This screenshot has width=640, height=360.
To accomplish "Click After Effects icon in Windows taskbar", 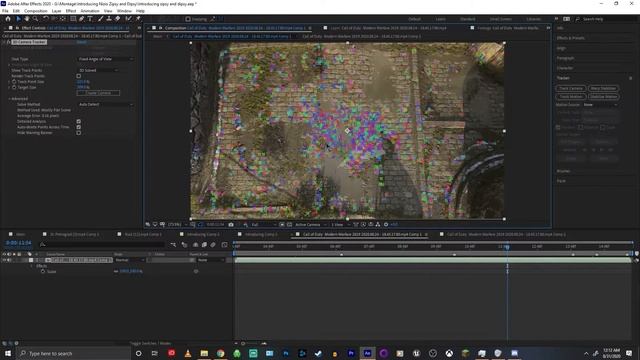I will point(367,353).
